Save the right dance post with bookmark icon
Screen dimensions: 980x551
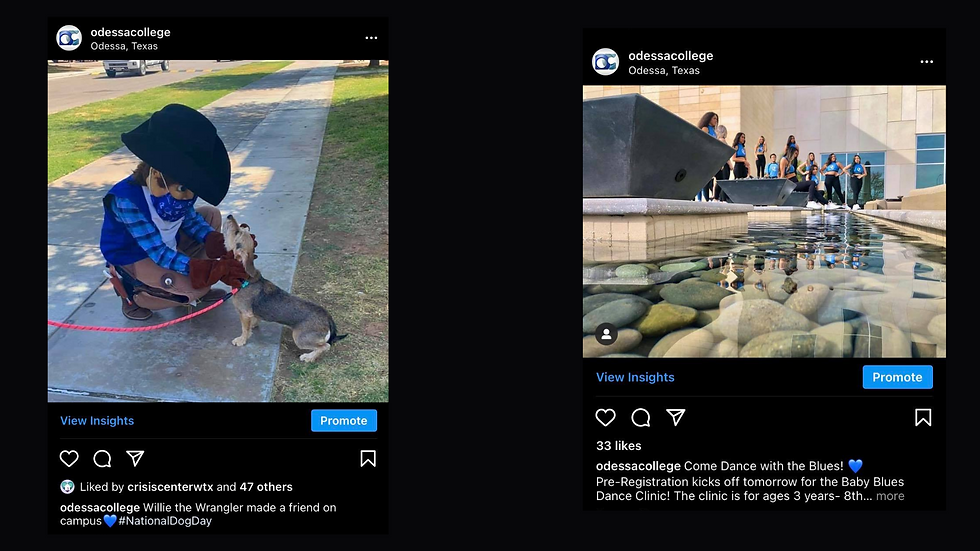[923, 417]
